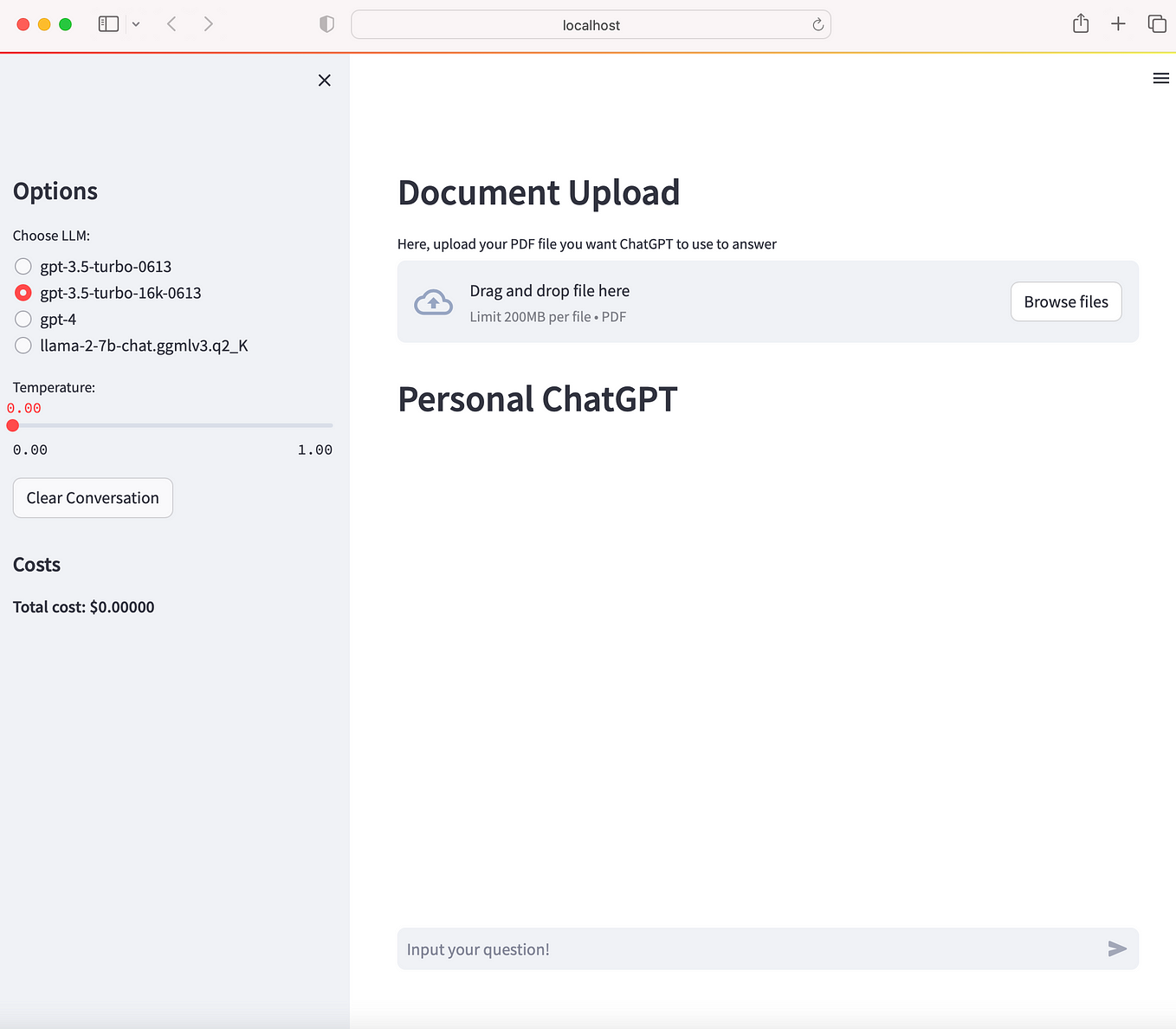
Task: Open the Streamlit hamburger menu
Action: pos(1161,78)
